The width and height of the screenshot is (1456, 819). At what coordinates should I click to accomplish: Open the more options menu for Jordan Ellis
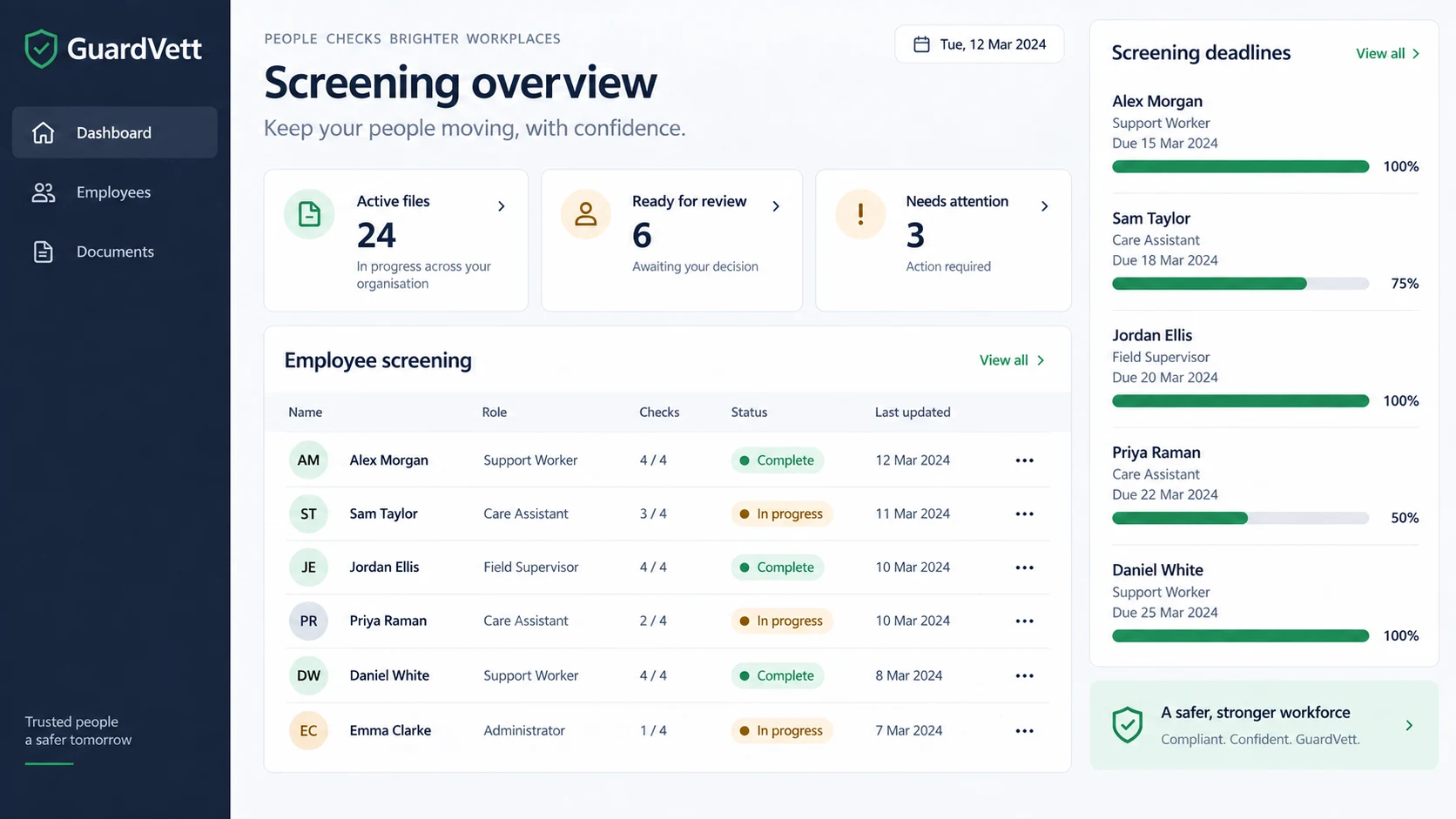(x=1024, y=567)
